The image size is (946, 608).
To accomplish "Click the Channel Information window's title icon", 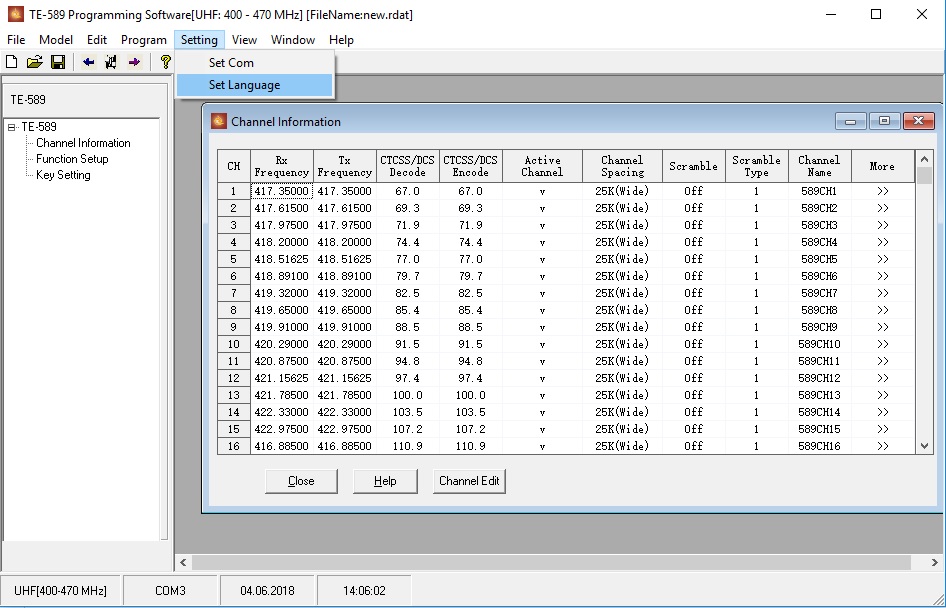I will 218,121.
